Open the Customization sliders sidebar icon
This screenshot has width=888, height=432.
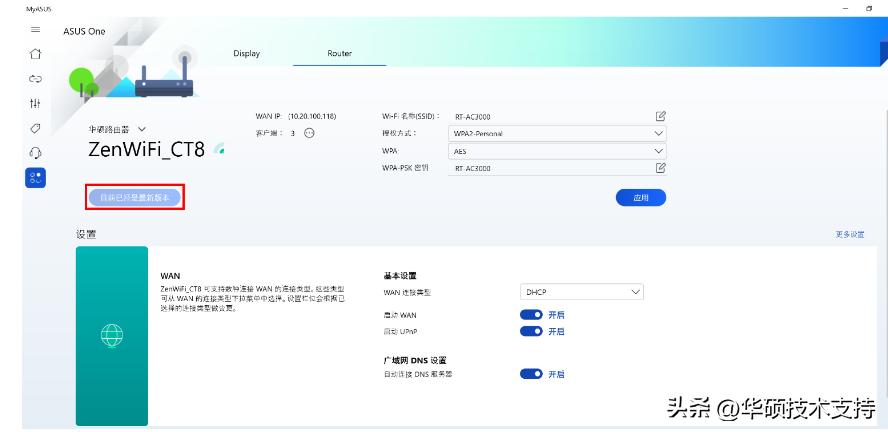(35, 104)
